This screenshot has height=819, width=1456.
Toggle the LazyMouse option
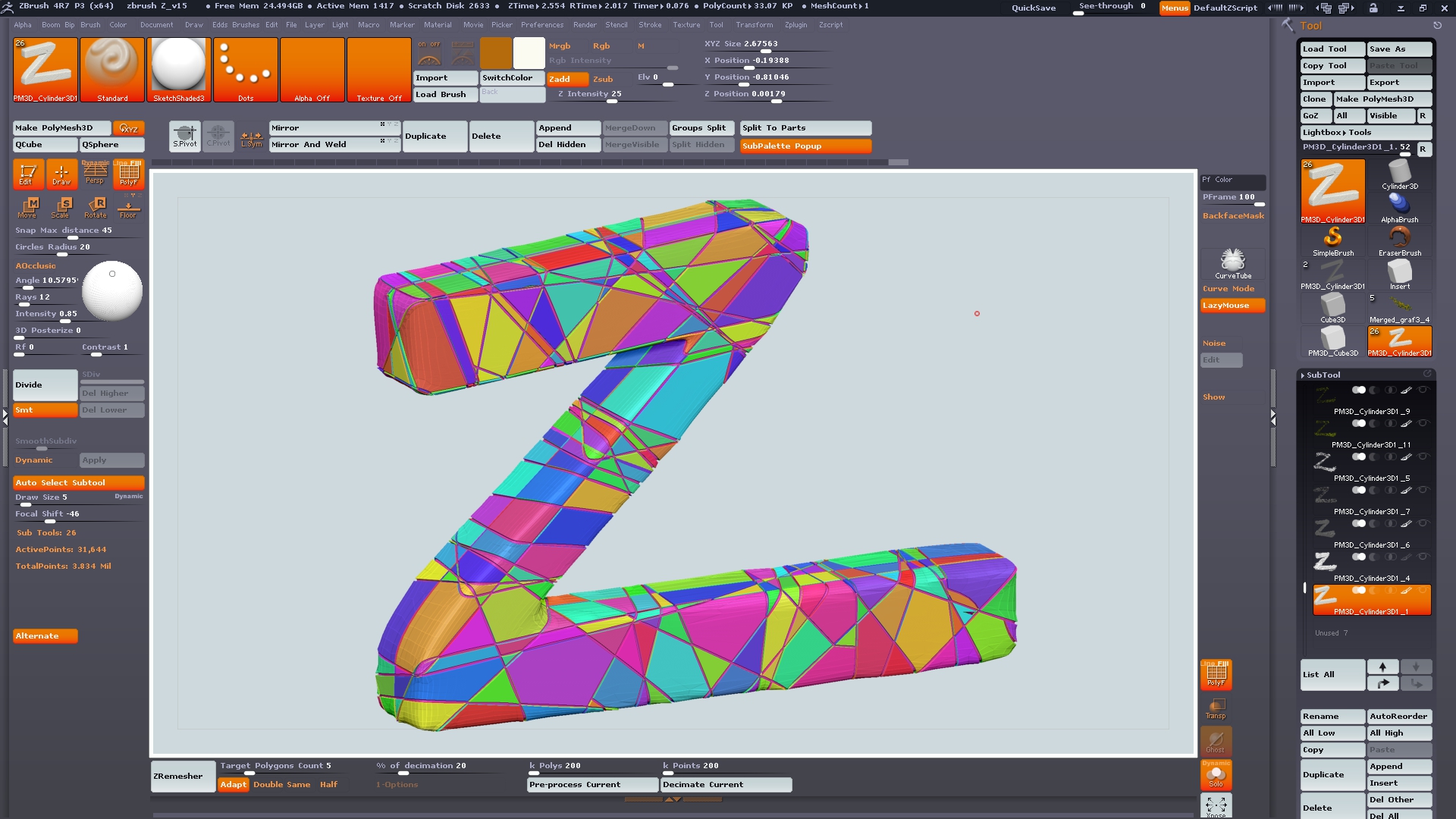pyautogui.click(x=1232, y=306)
